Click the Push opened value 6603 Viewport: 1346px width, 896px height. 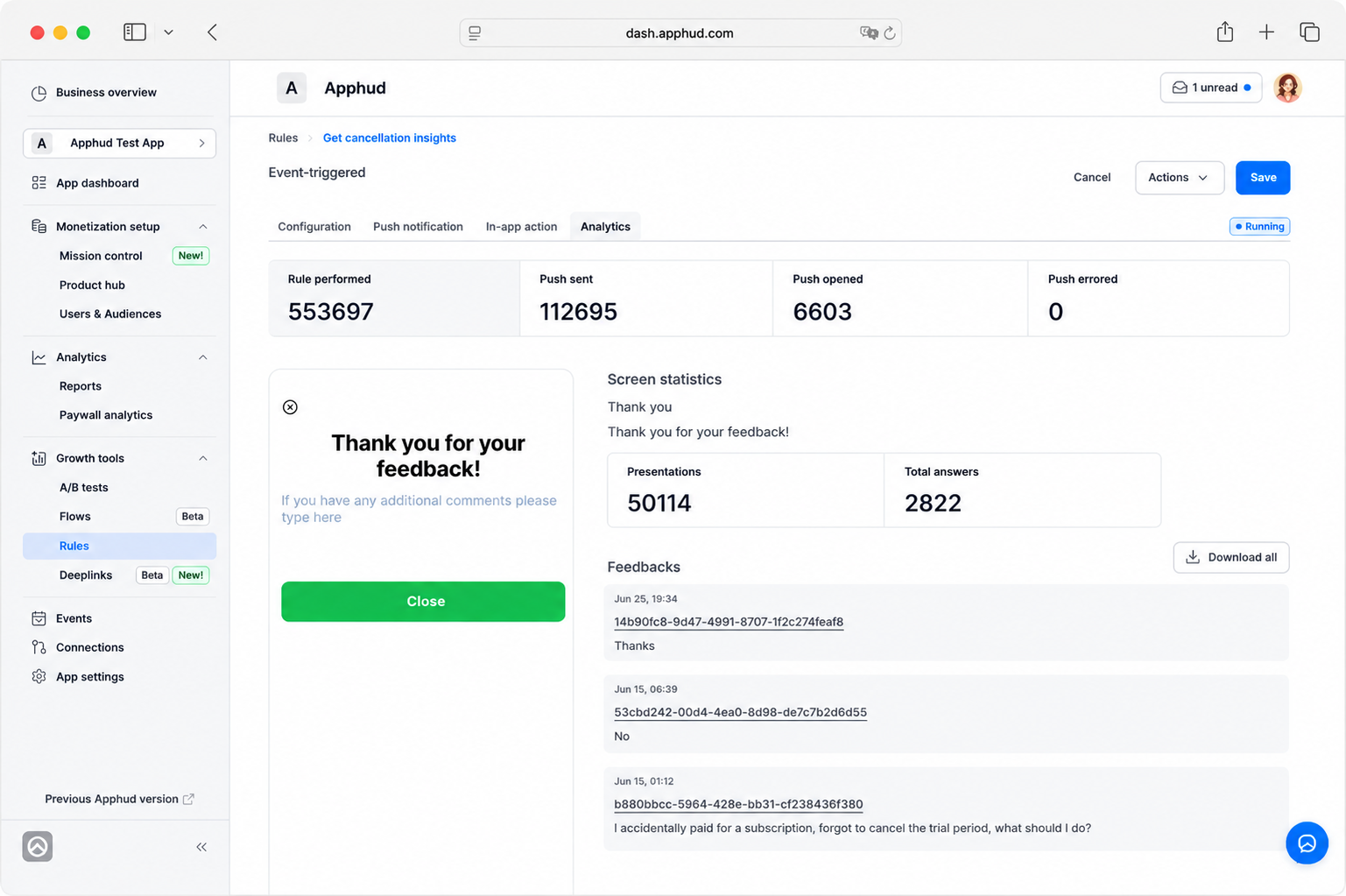pos(822,312)
